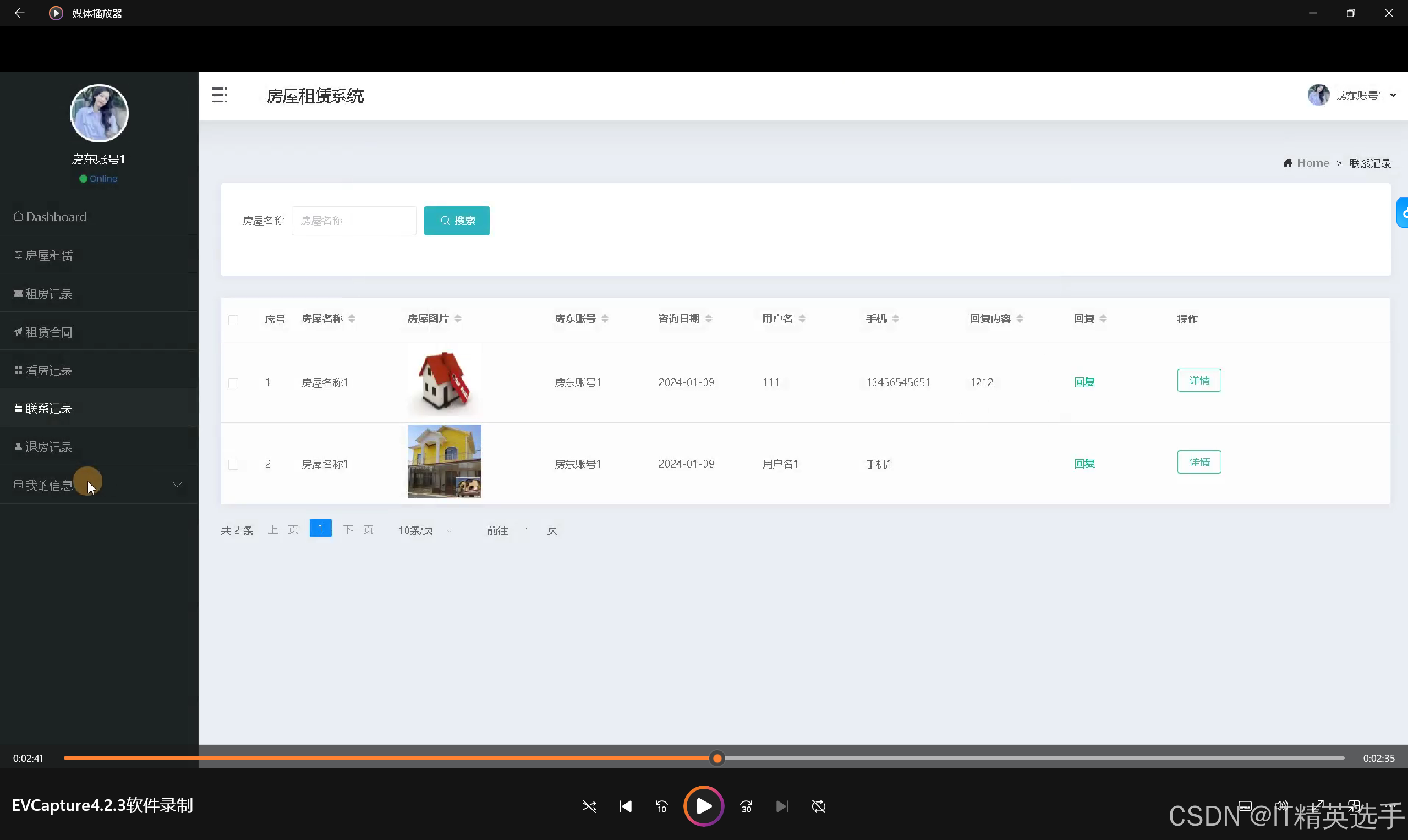Sort by 用户名 column arrows
The width and height of the screenshot is (1408, 840).
click(802, 319)
